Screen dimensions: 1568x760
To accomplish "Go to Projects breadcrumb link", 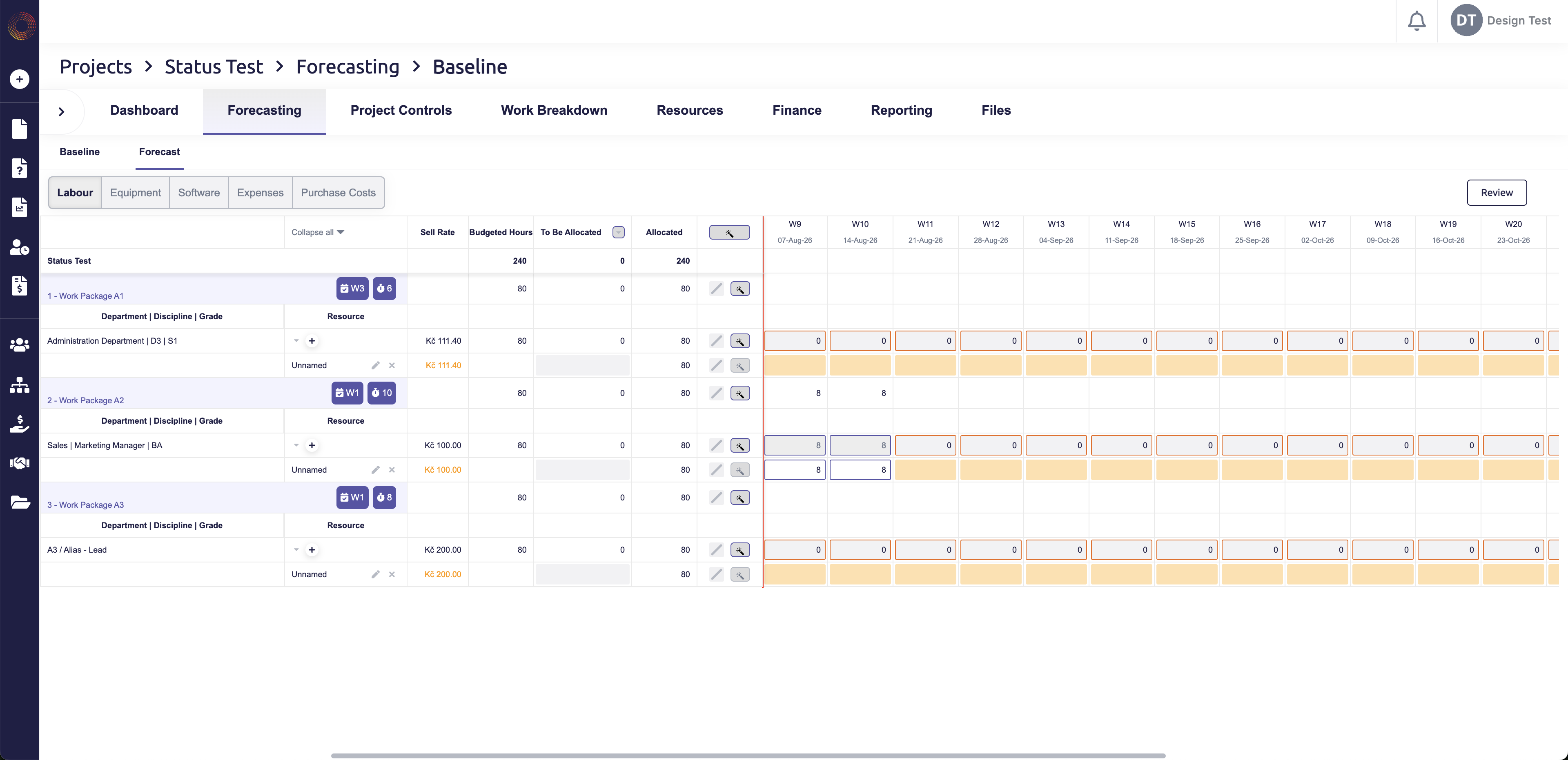I will point(96,66).
